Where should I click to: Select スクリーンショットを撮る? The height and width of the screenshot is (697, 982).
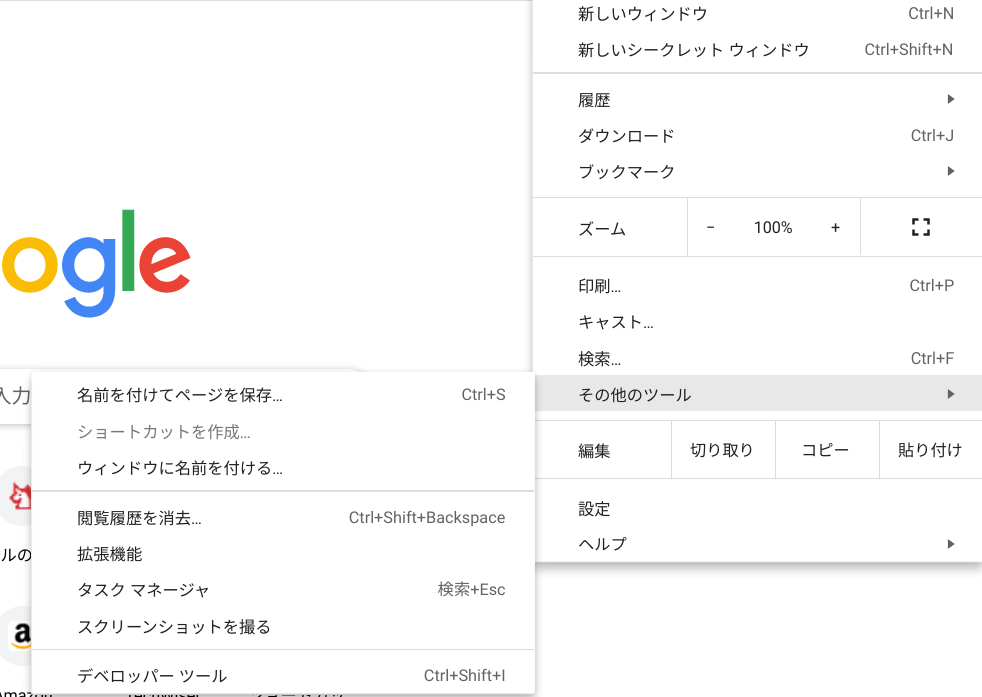pyautogui.click(x=283, y=626)
